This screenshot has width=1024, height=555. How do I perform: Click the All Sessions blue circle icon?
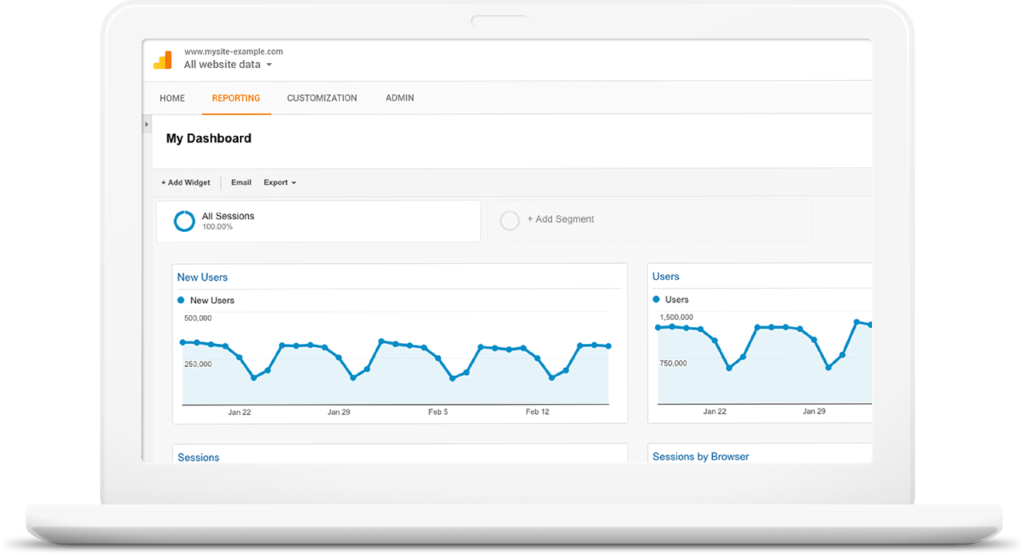coord(184,221)
